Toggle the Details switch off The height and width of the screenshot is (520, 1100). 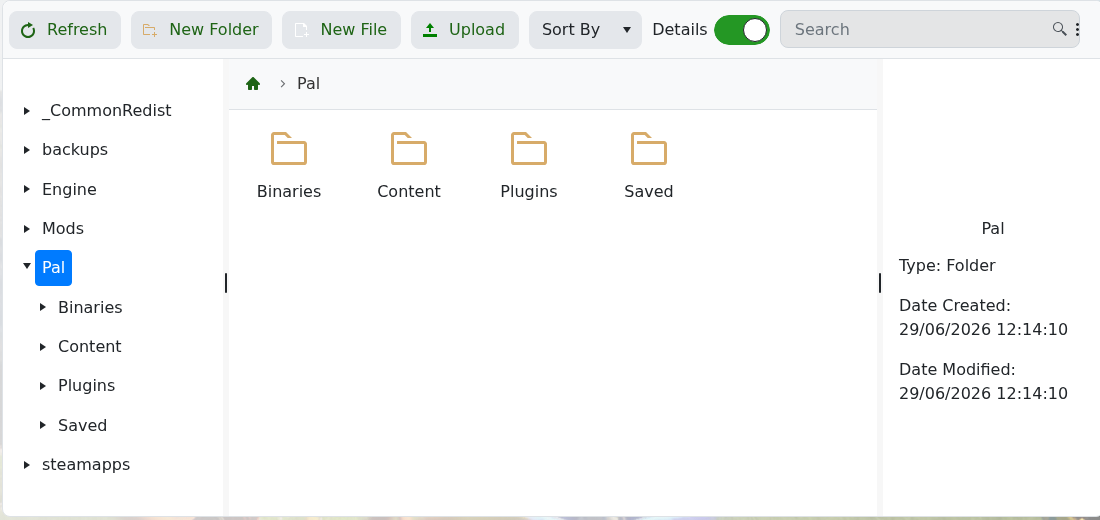pyautogui.click(x=742, y=30)
